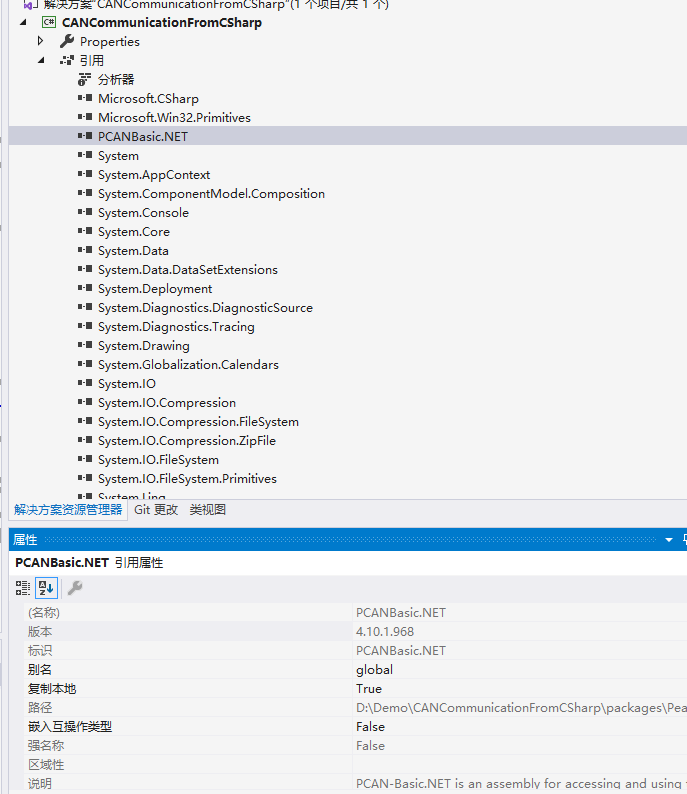Image resolution: width=687 pixels, height=794 pixels.
Task: Switch to 类视图 tab
Action: [208, 509]
